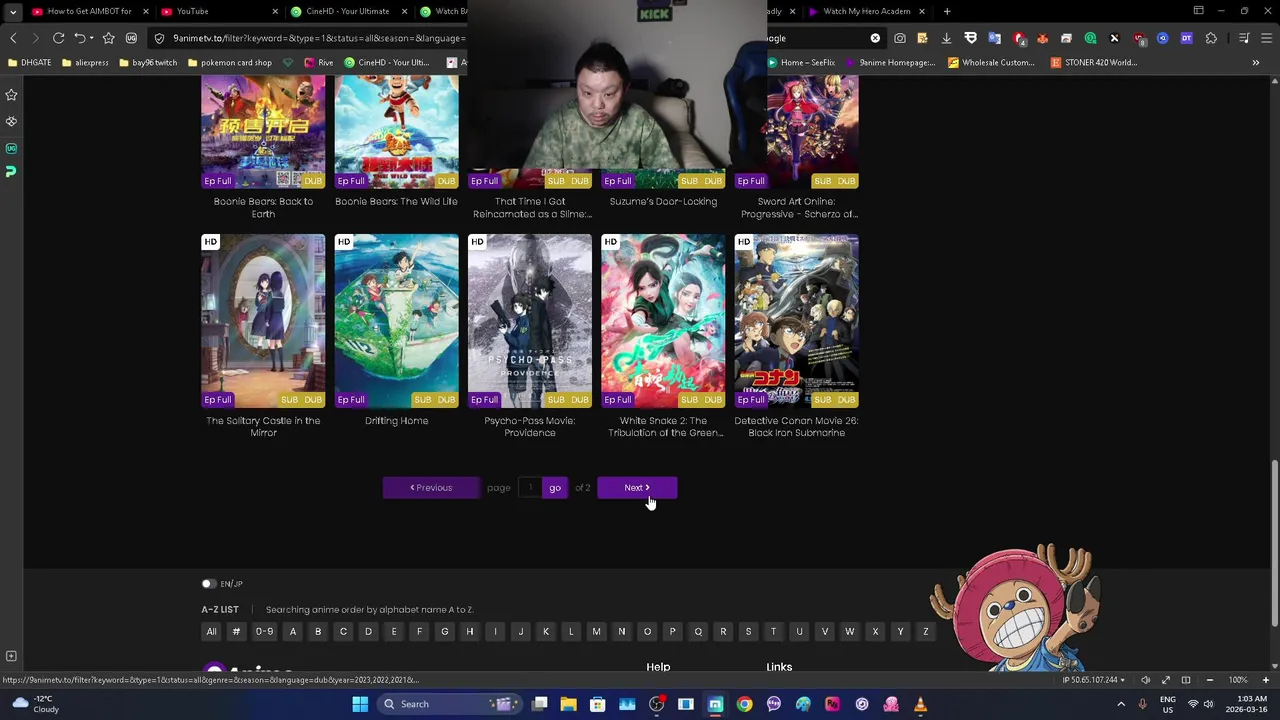The width and height of the screenshot is (1280, 720).
Task: Open the pokemon card shop bookmark folder
Action: (x=229, y=62)
